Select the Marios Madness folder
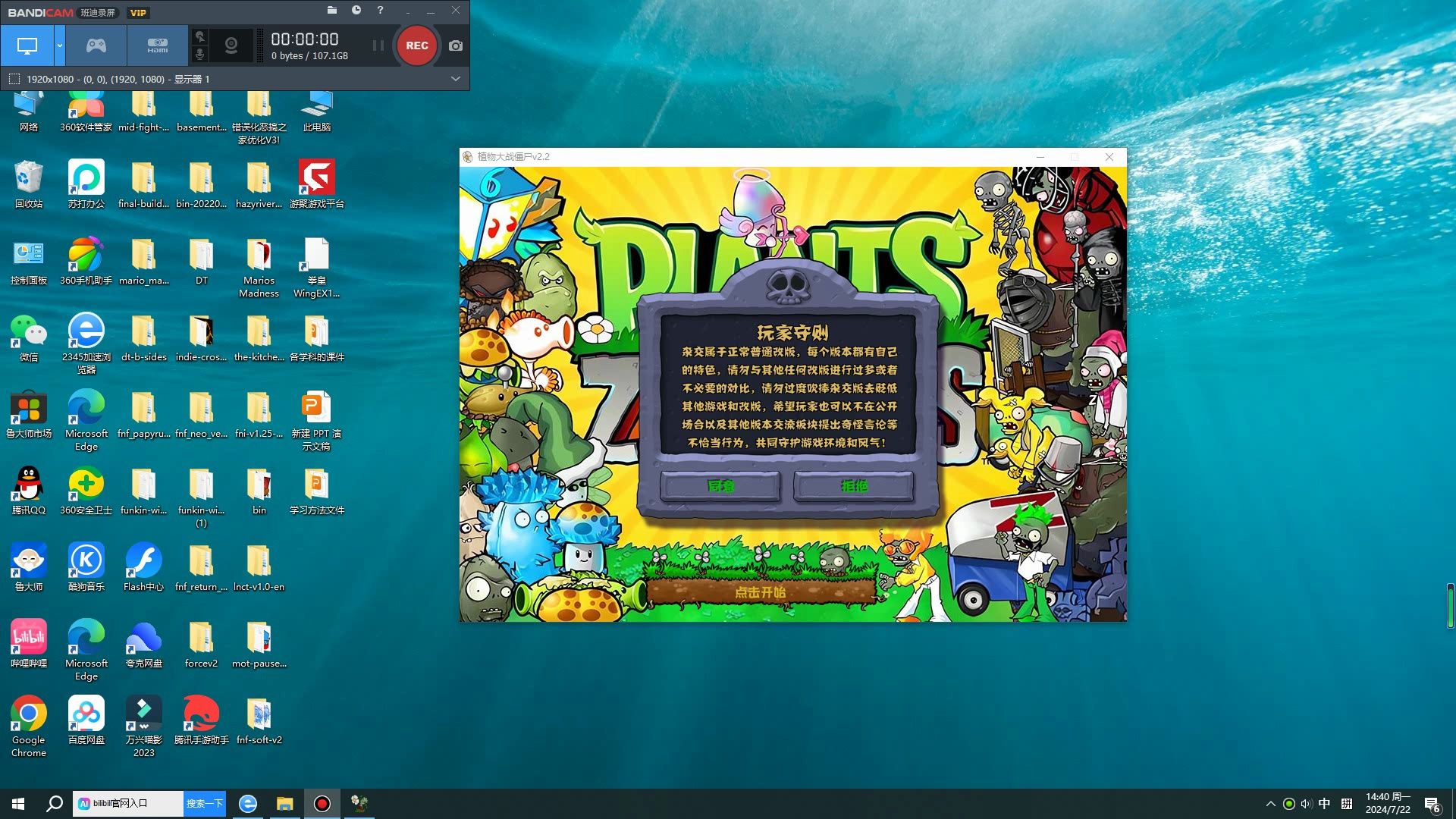Viewport: 1456px width, 819px height. (x=259, y=268)
